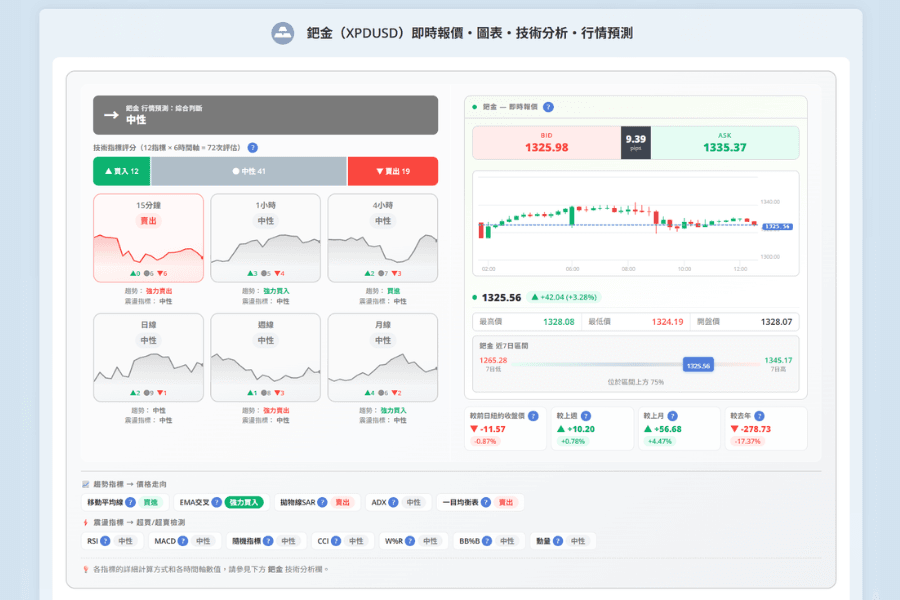Click the lightning icon before 震盪指標
The width and height of the screenshot is (900, 600).
pyautogui.click(x=86, y=522)
